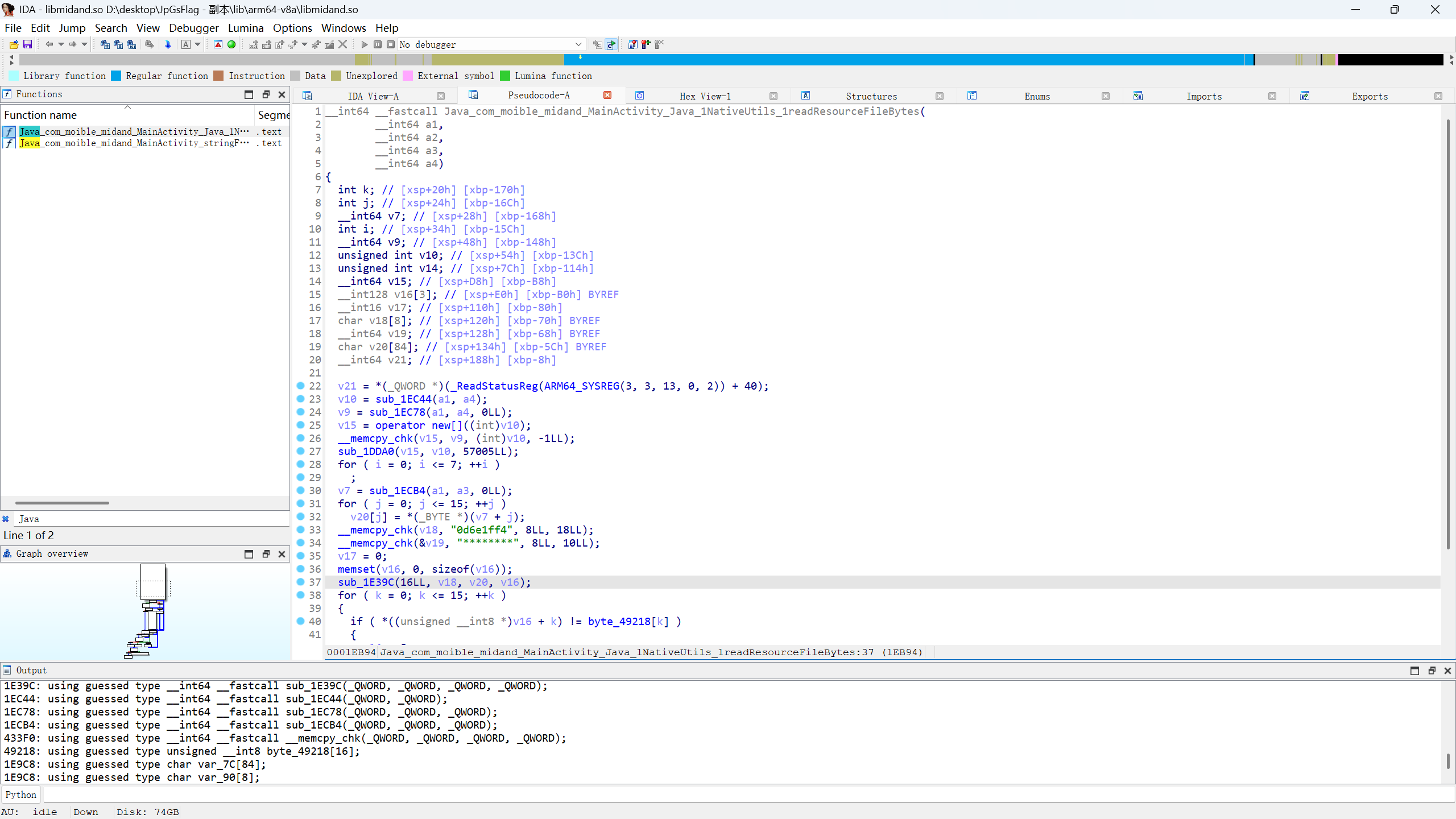Open the No debugger selection dropdown
This screenshot has height=819, width=1456.
pos(491,44)
